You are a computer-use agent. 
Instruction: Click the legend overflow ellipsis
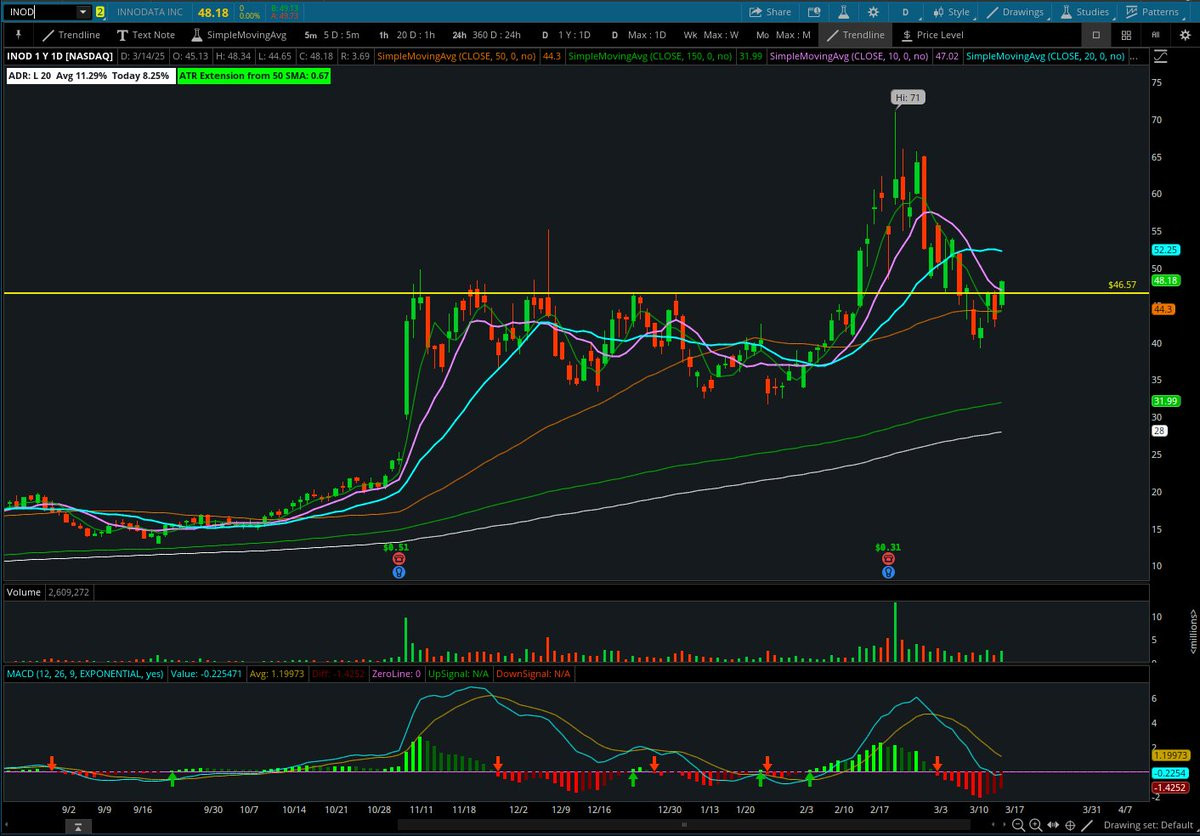point(1136,57)
